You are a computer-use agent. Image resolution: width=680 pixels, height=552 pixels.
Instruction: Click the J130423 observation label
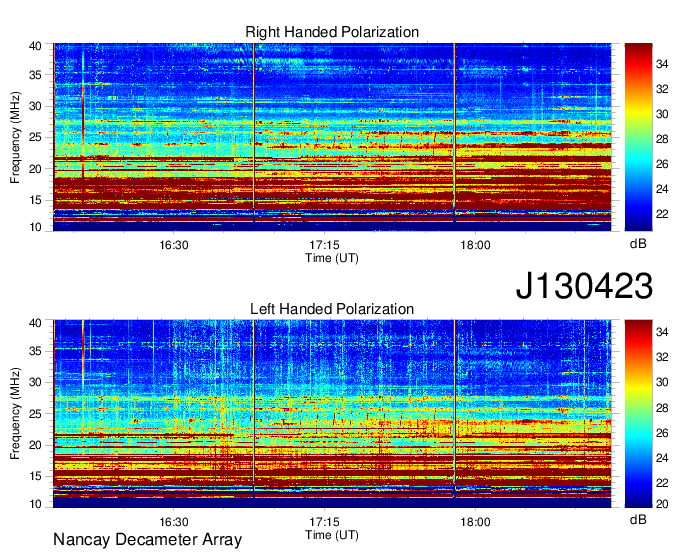[584, 286]
